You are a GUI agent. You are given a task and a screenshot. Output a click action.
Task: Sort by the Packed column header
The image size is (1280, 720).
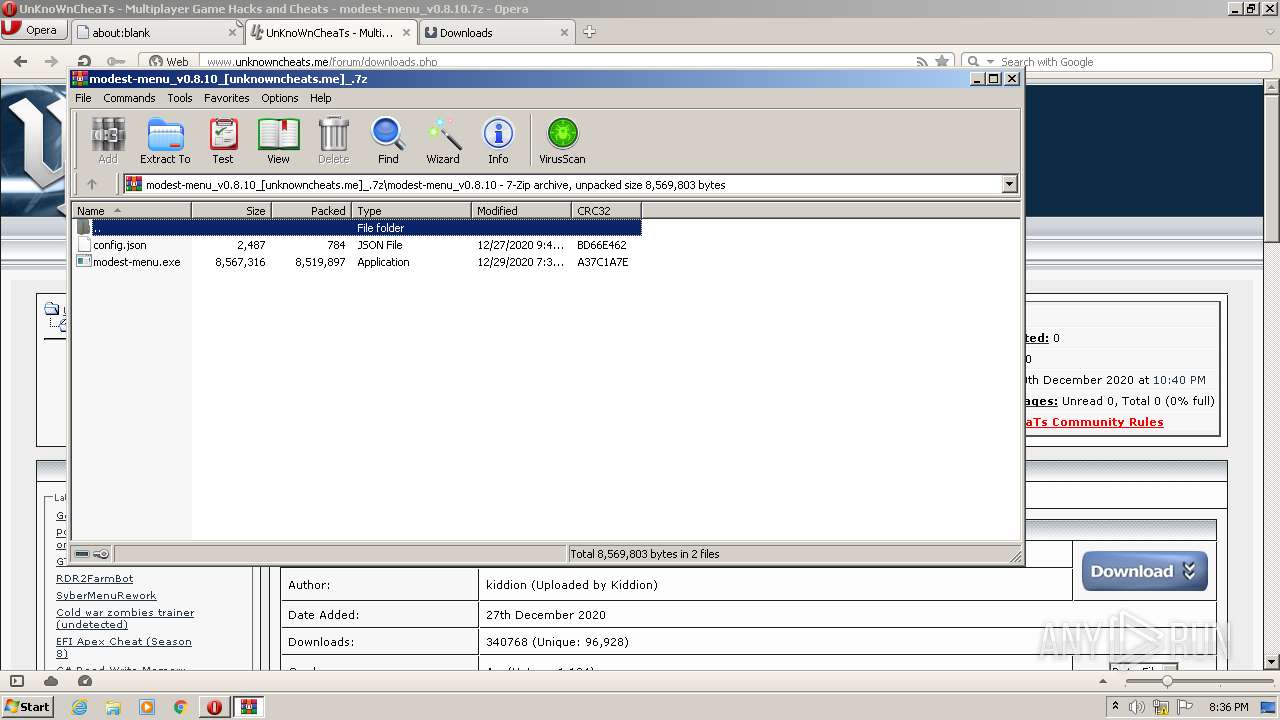[311, 210]
